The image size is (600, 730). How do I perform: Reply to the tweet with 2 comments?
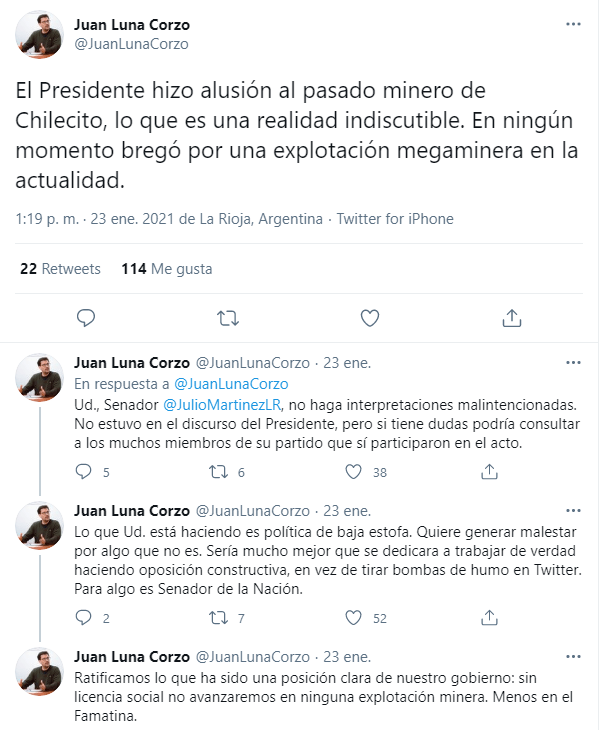click(84, 618)
